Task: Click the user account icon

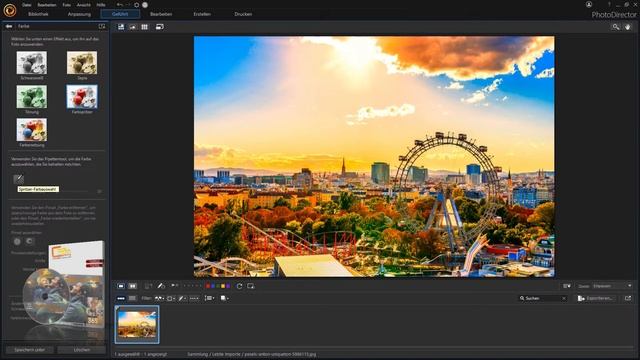Action: (x=589, y=4)
